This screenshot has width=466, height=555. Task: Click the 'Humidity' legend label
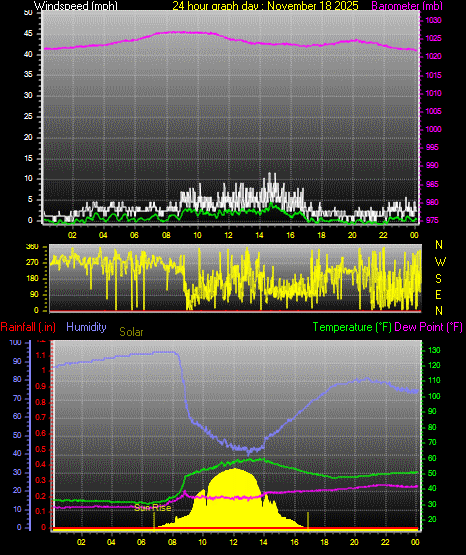tap(86, 327)
